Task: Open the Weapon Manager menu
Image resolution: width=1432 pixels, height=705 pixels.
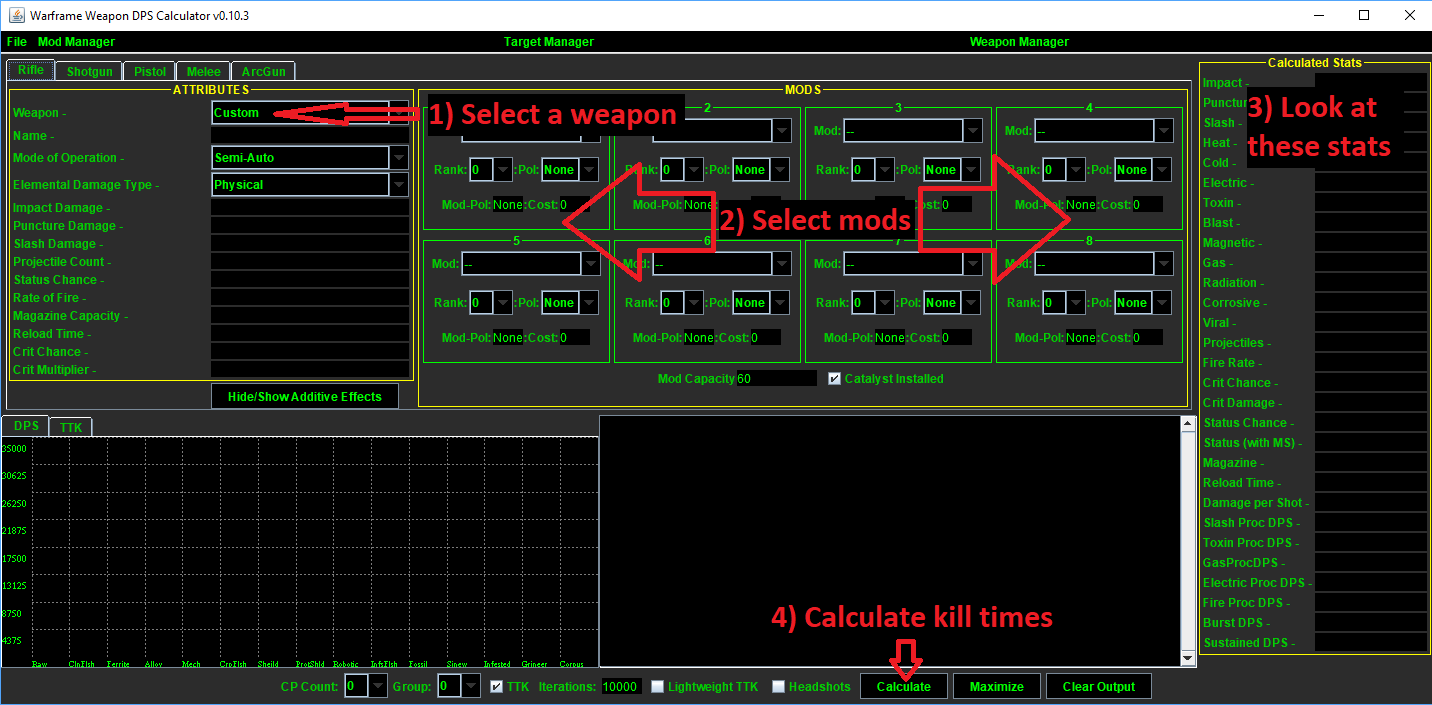Action: (1019, 42)
